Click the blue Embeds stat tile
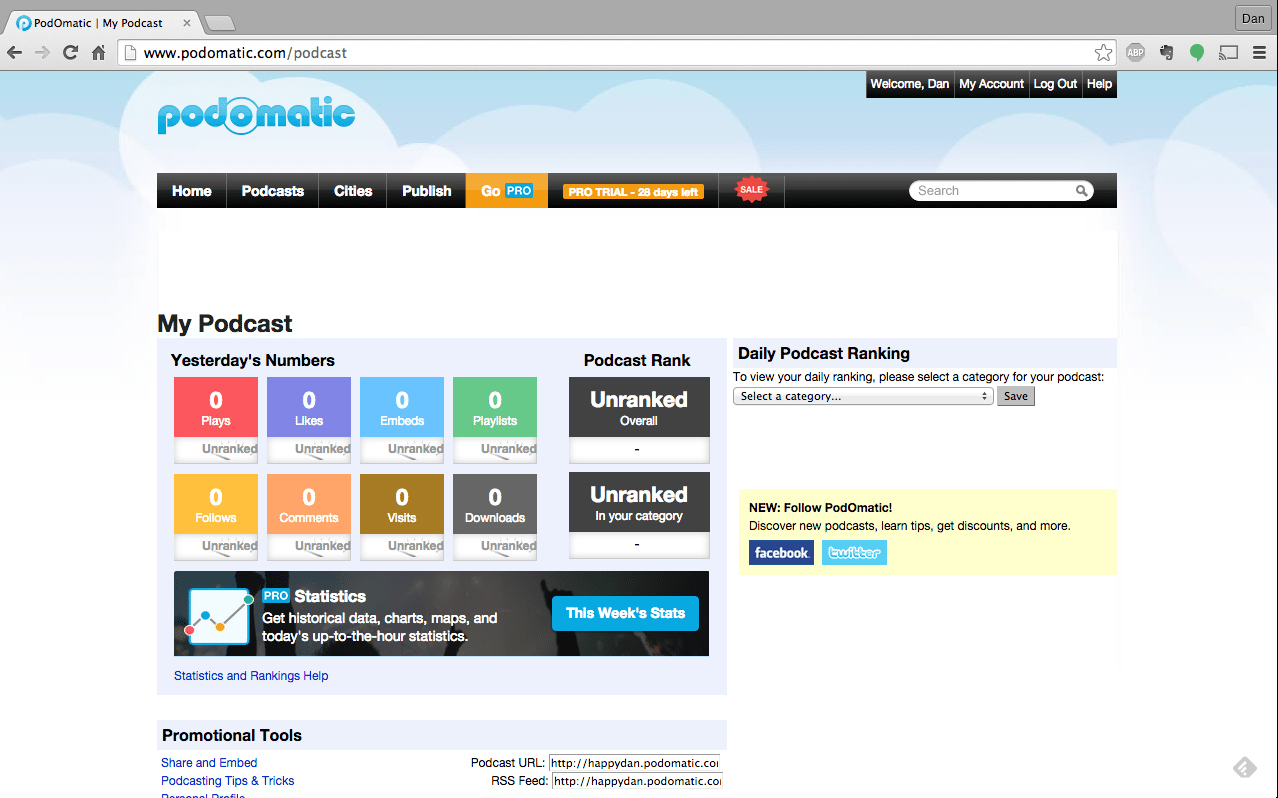Viewport: 1278px width, 798px height. coord(402,407)
